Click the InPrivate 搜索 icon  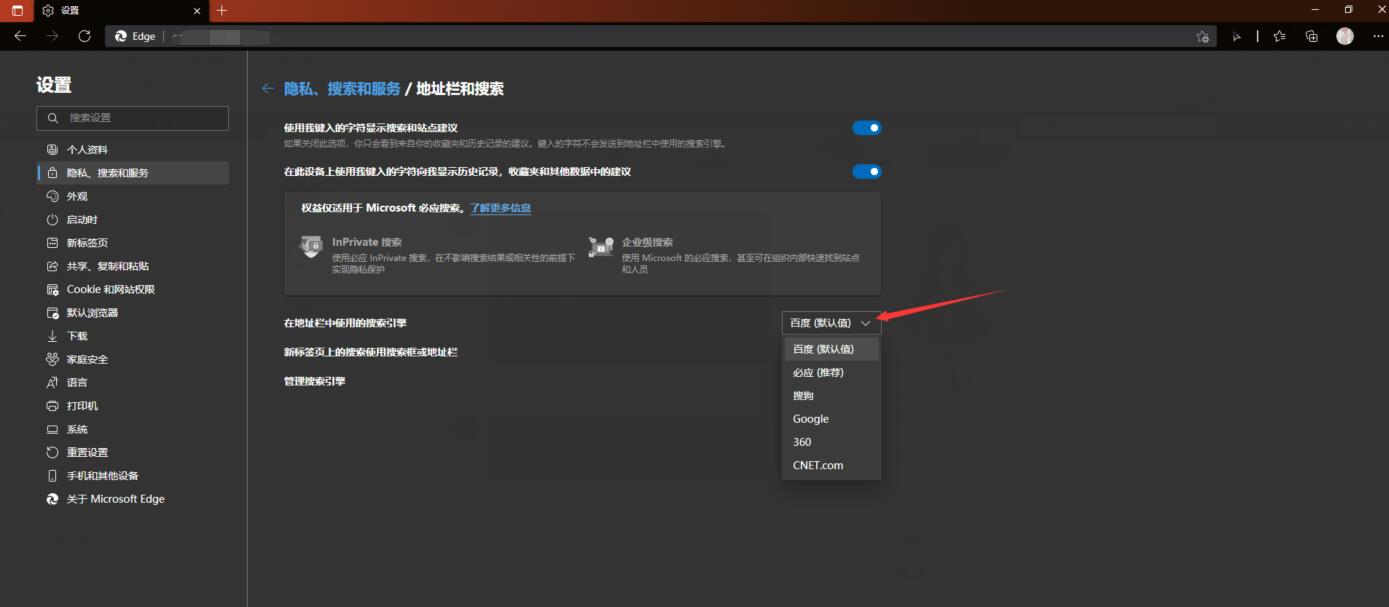click(313, 245)
